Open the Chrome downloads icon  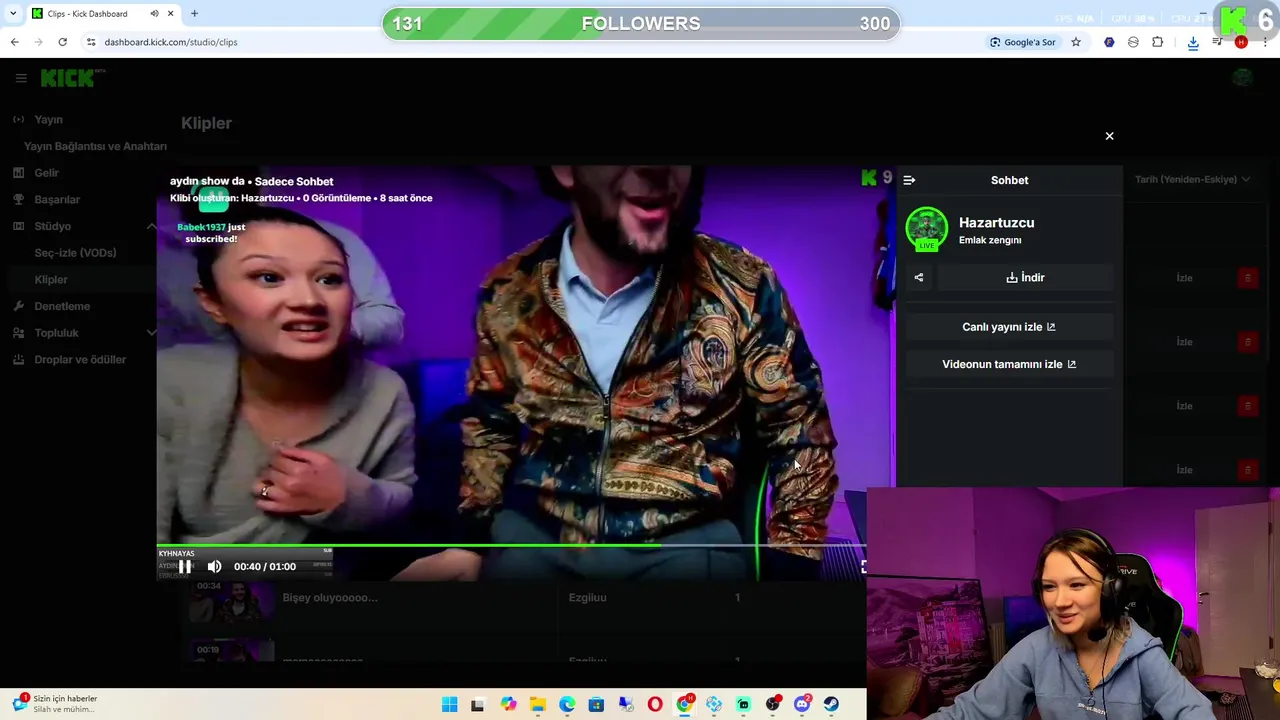pyautogui.click(x=1193, y=42)
